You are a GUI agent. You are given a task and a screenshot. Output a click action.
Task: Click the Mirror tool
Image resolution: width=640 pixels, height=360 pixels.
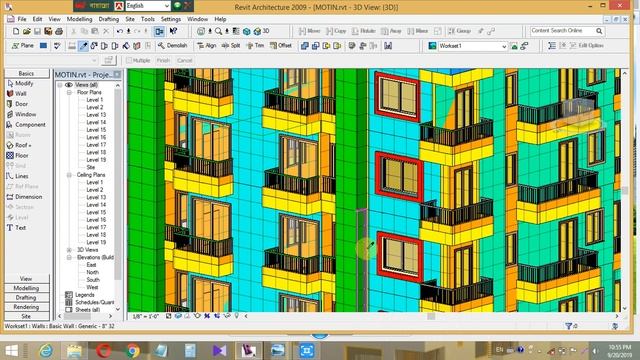click(x=418, y=31)
